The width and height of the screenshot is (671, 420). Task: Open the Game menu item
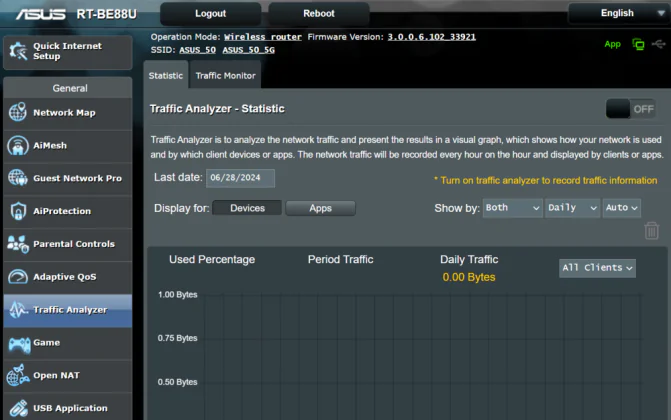pos(68,343)
